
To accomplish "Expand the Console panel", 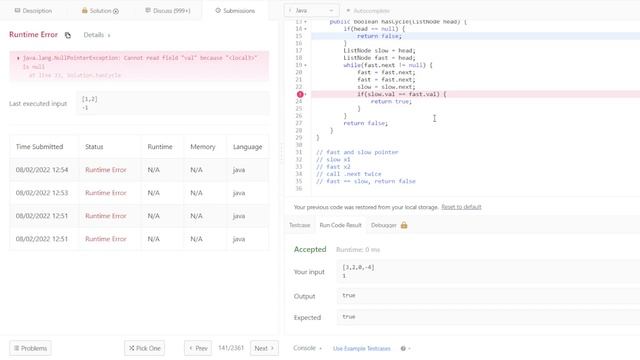I will (307, 348).
